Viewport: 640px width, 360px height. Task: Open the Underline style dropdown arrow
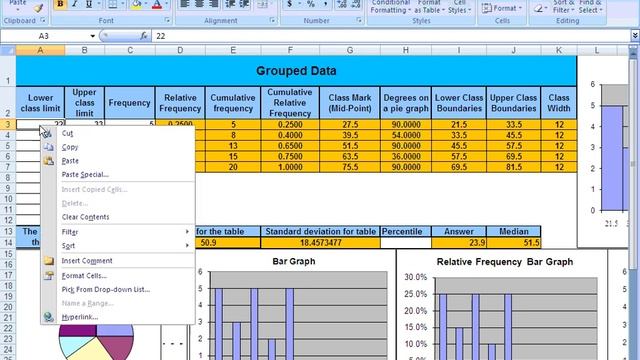[x=99, y=4]
